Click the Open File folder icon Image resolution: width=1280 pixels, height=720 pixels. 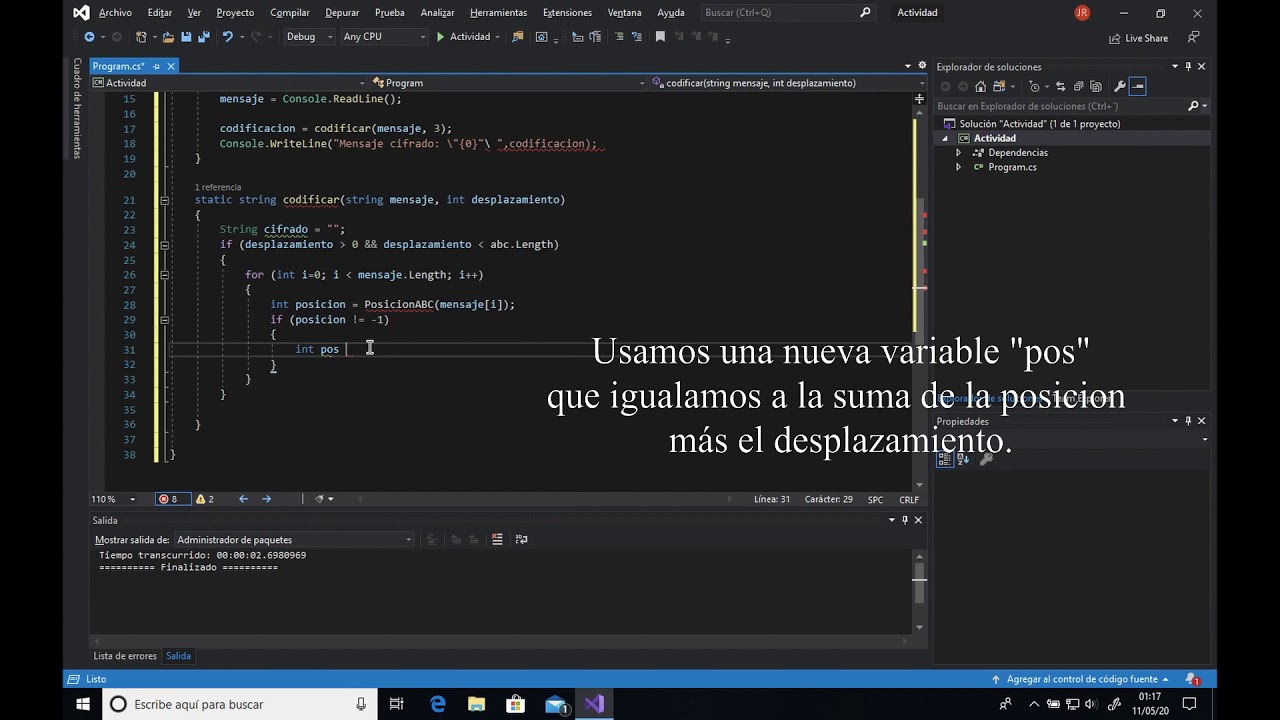(x=168, y=37)
